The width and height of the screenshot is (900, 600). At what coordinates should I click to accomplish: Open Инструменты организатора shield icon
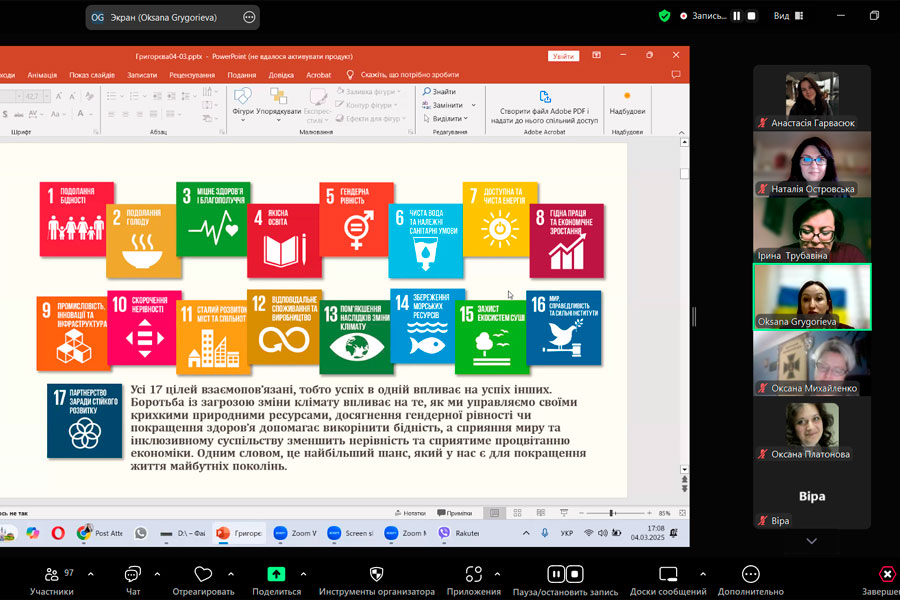376,574
